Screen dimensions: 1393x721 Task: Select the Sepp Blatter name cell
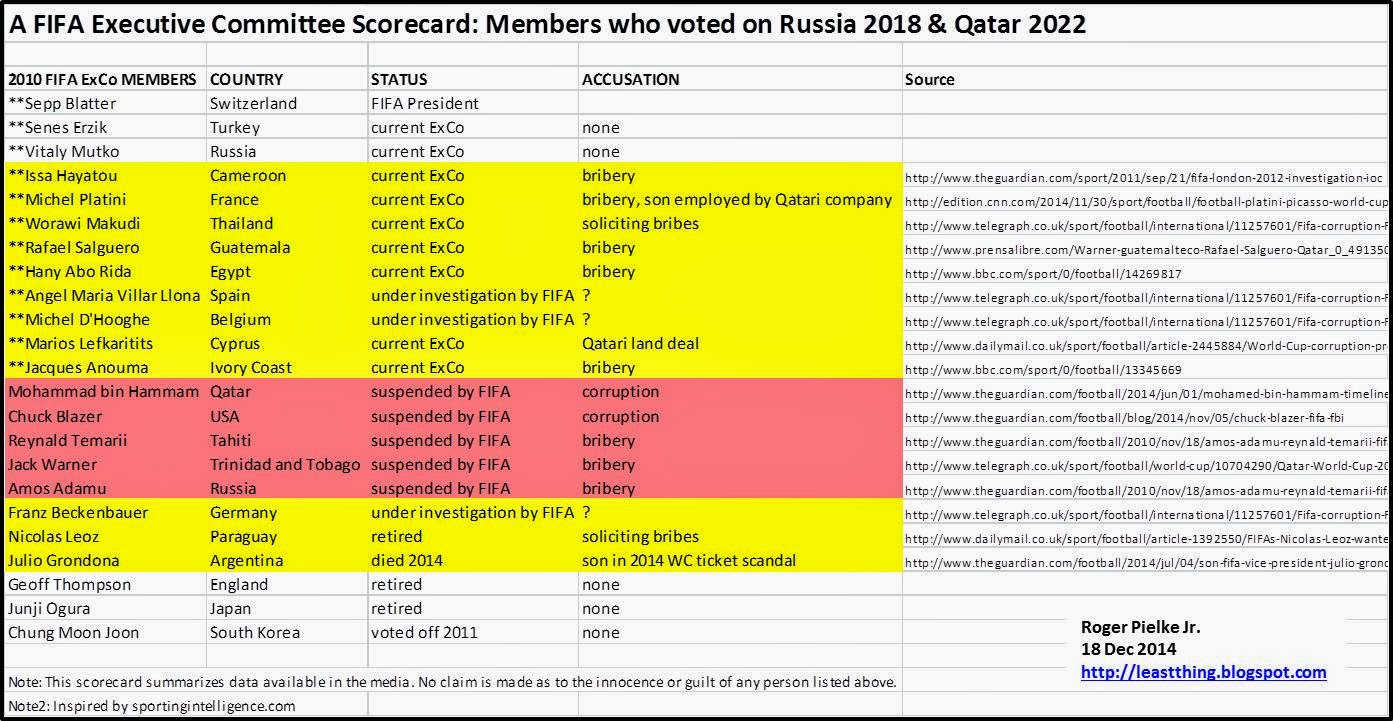click(105, 103)
